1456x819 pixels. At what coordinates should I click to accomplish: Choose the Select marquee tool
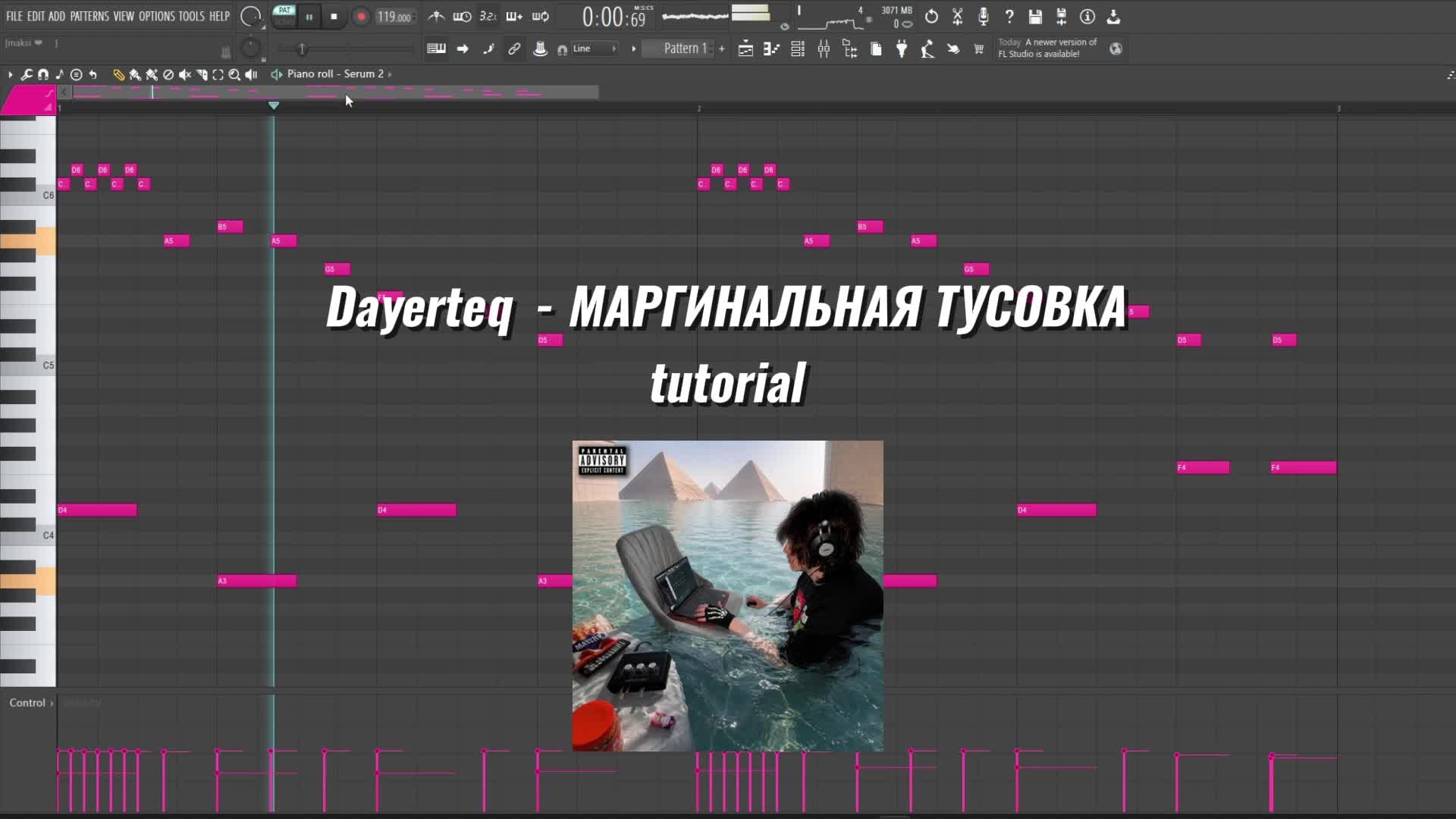[218, 74]
